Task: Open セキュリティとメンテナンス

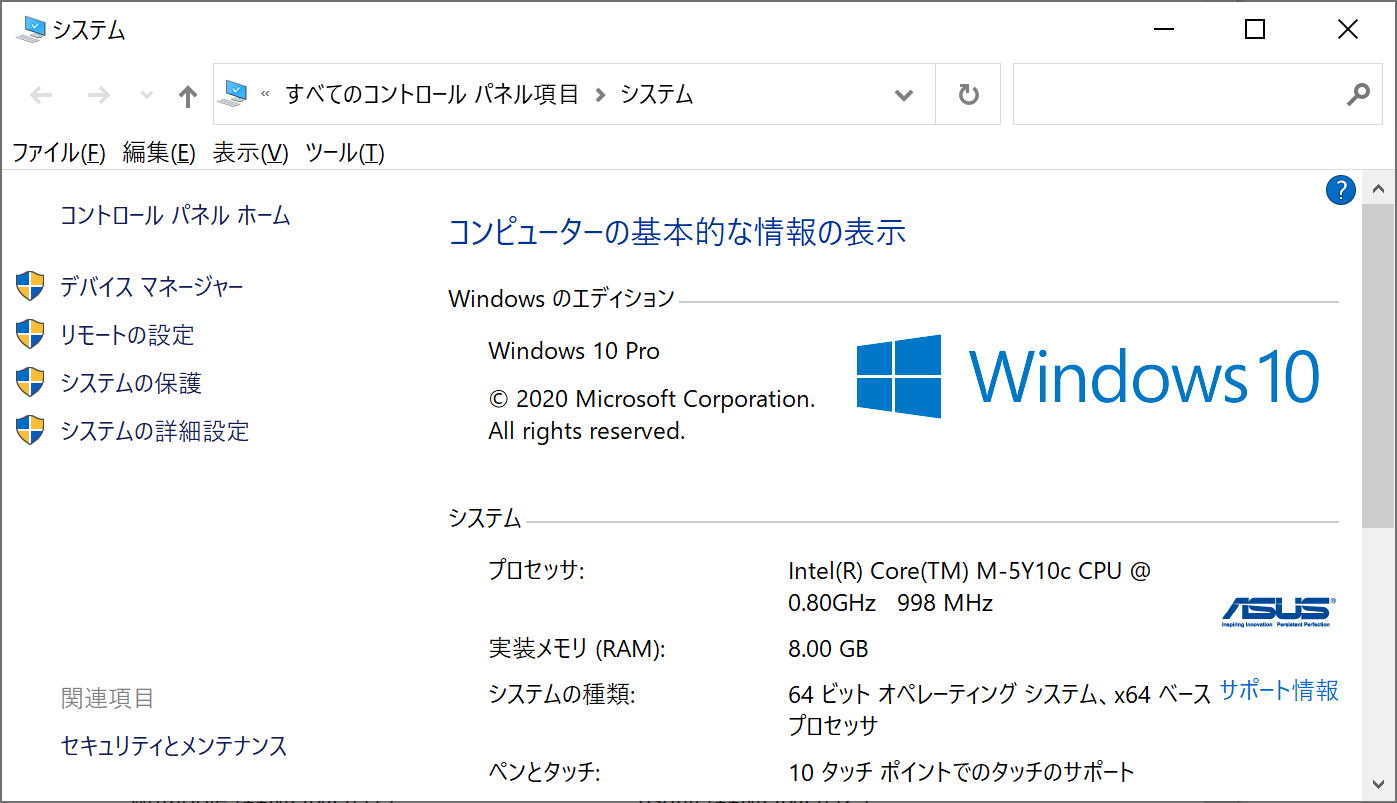Action: [x=173, y=746]
